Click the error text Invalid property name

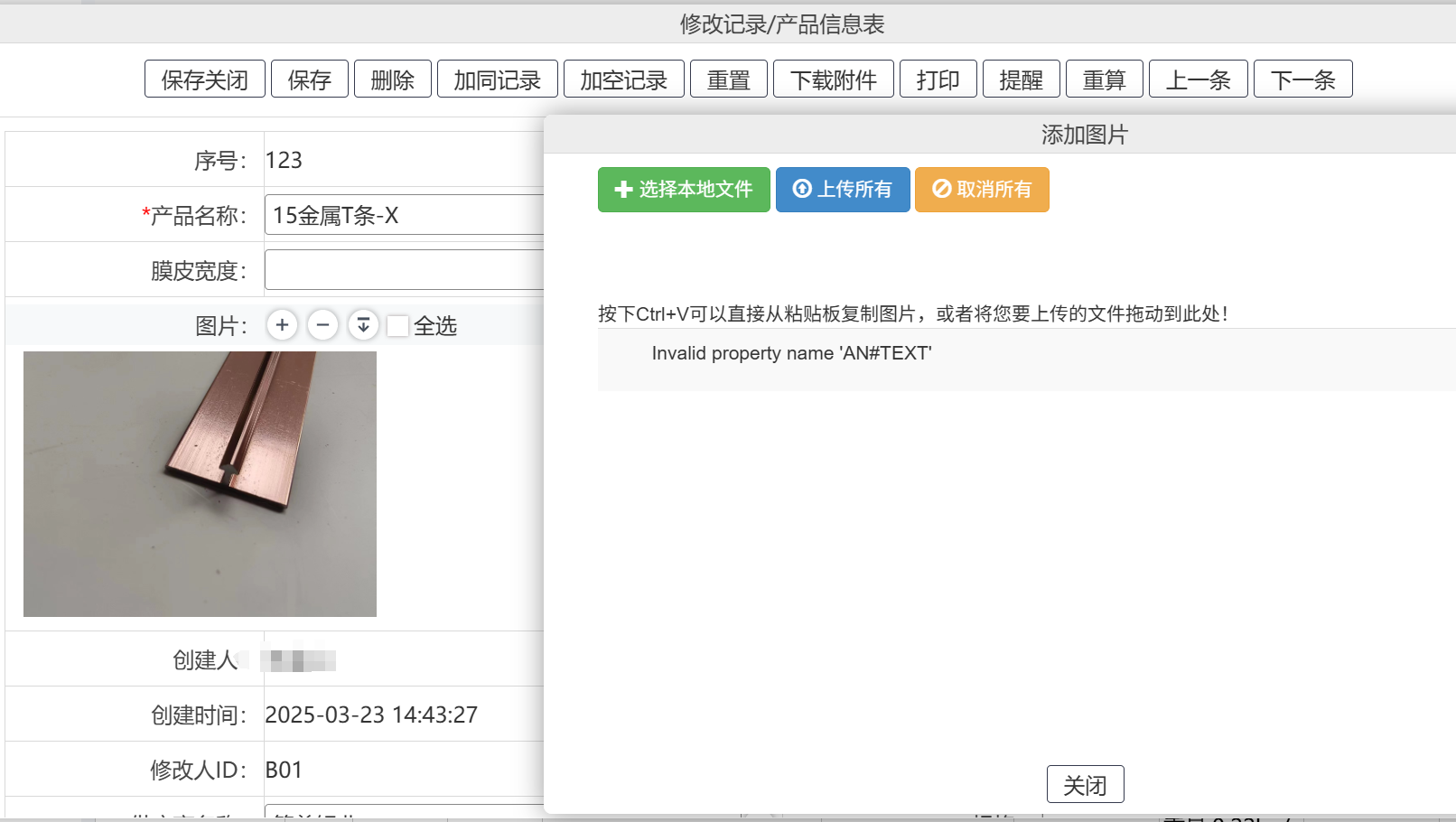[x=791, y=353]
